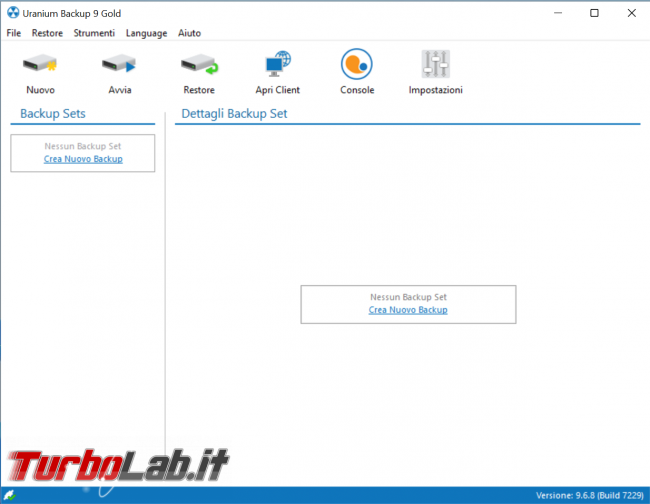650x504 pixels.
Task: Open the Language menu
Action: tap(146, 33)
